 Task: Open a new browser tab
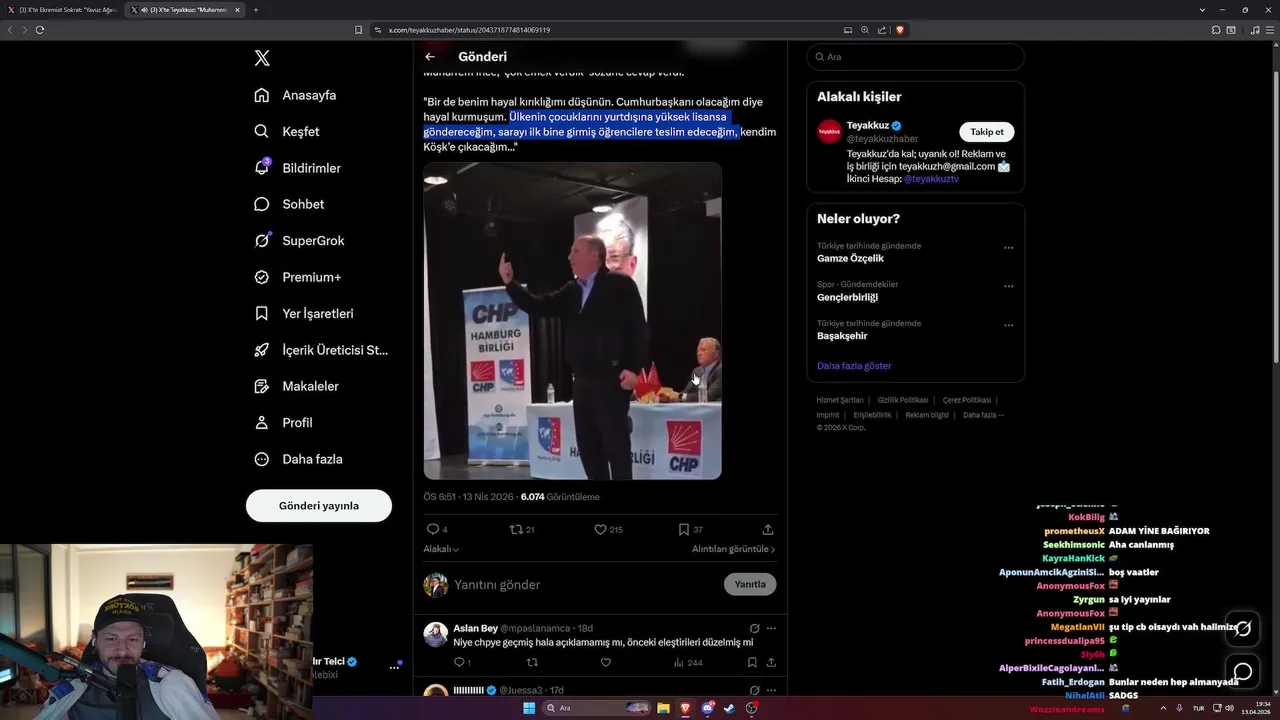(x=256, y=10)
